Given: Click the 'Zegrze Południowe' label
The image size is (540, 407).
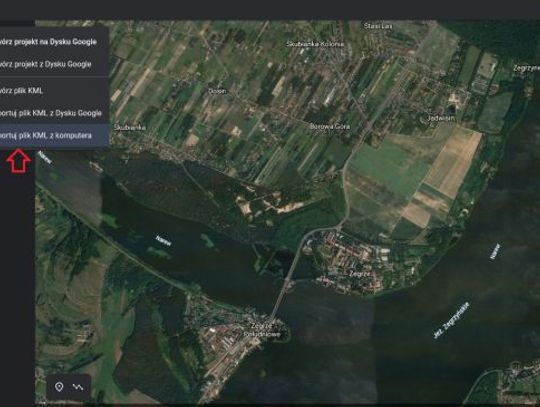Looking at the screenshot, I should [261, 330].
